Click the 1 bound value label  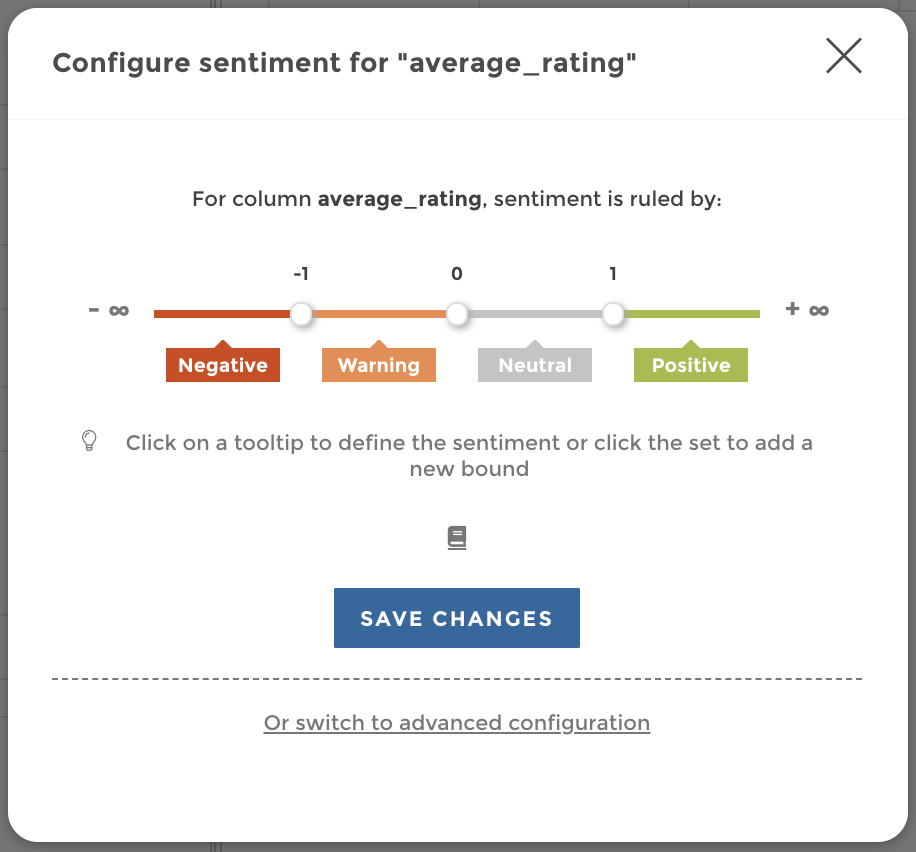(x=613, y=274)
